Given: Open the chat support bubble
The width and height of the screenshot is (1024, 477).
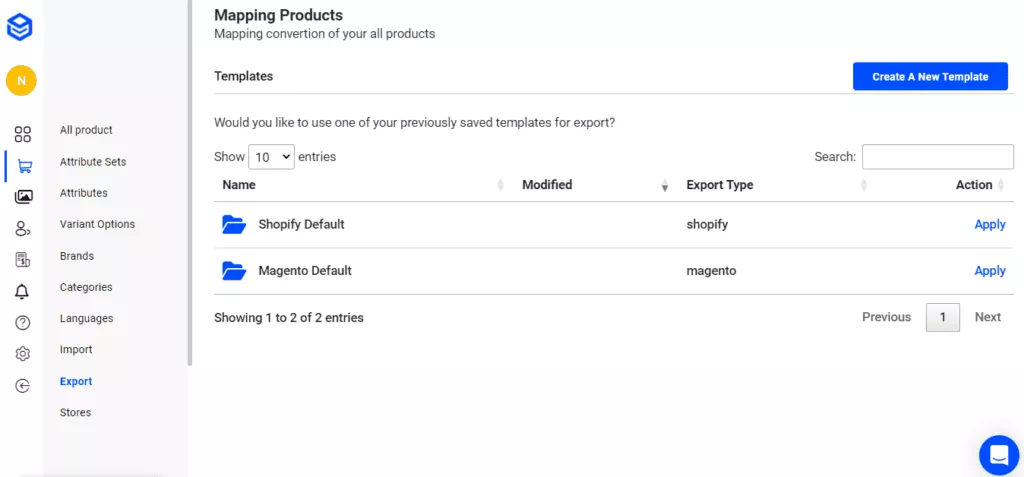Looking at the screenshot, I should click(998, 455).
